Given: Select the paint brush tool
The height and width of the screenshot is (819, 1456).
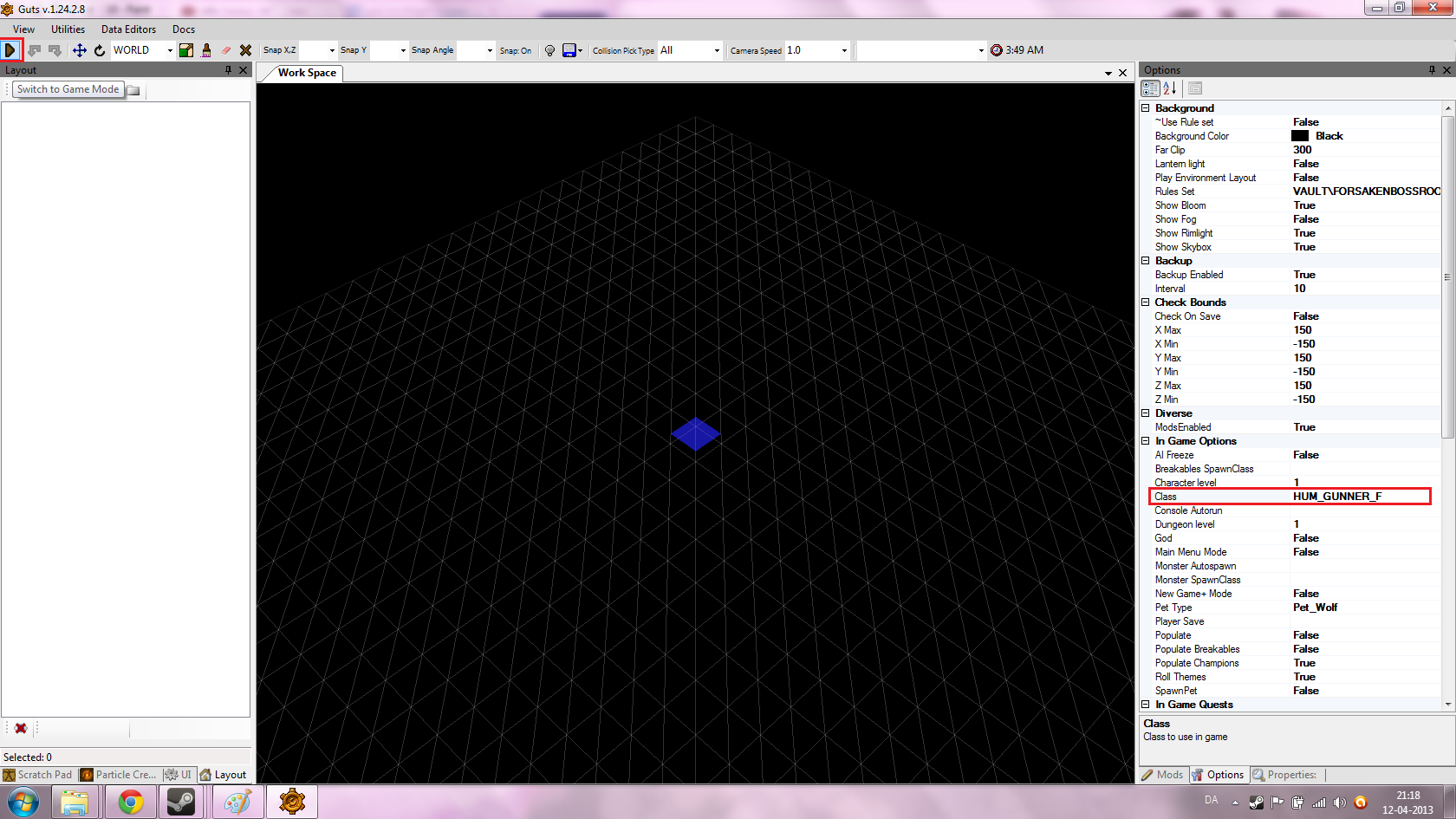Looking at the screenshot, I should 206,50.
